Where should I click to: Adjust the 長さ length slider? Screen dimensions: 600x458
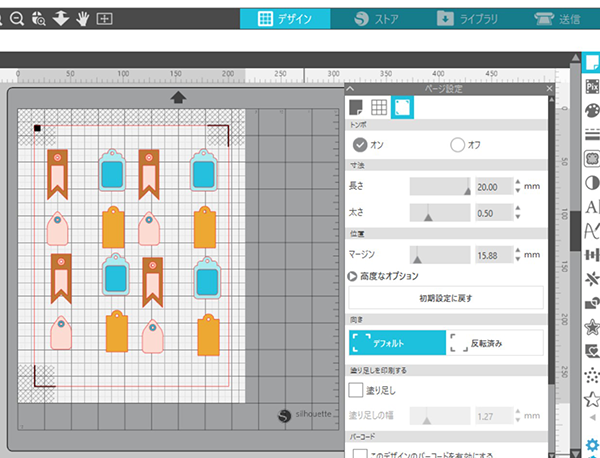coord(440,186)
